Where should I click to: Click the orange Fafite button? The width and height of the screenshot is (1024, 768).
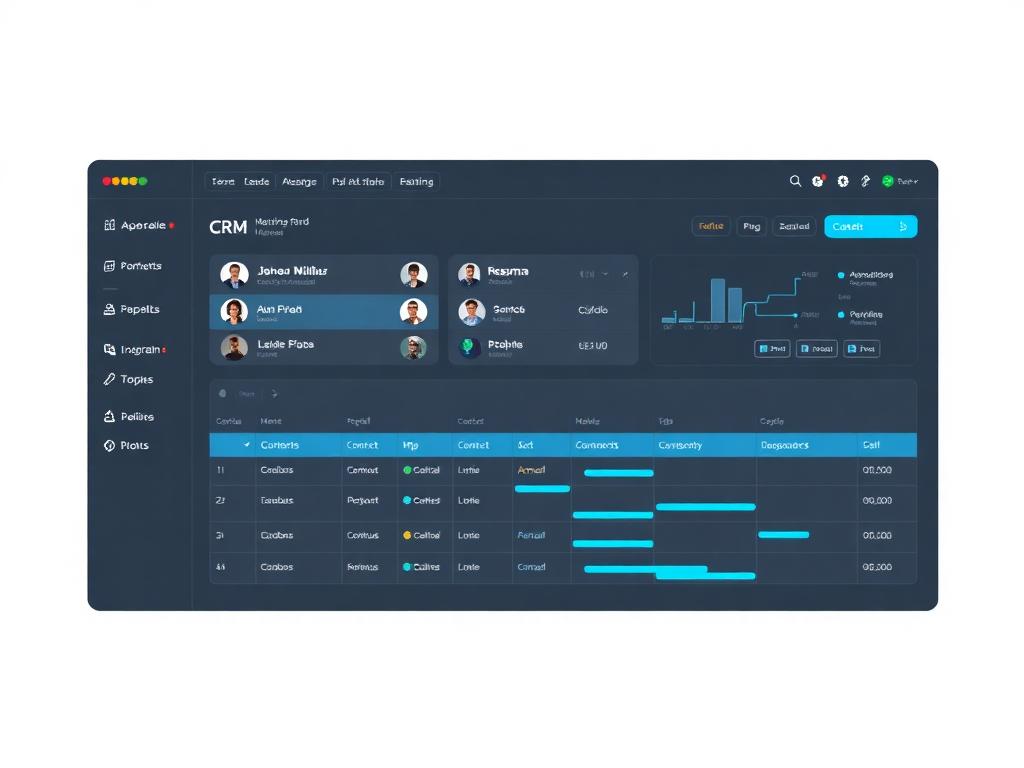point(711,227)
